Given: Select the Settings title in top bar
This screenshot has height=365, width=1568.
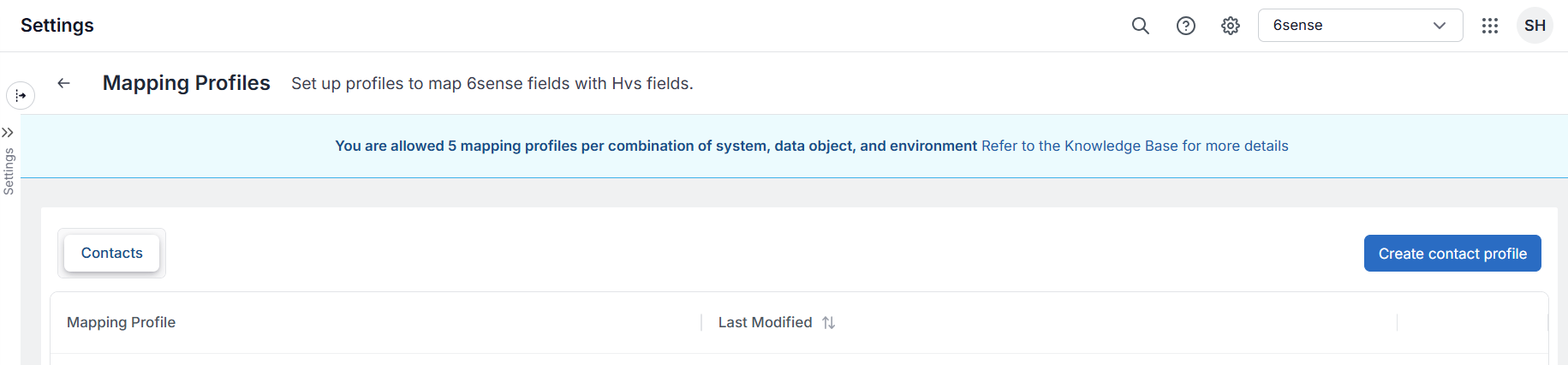Looking at the screenshot, I should [x=57, y=26].
